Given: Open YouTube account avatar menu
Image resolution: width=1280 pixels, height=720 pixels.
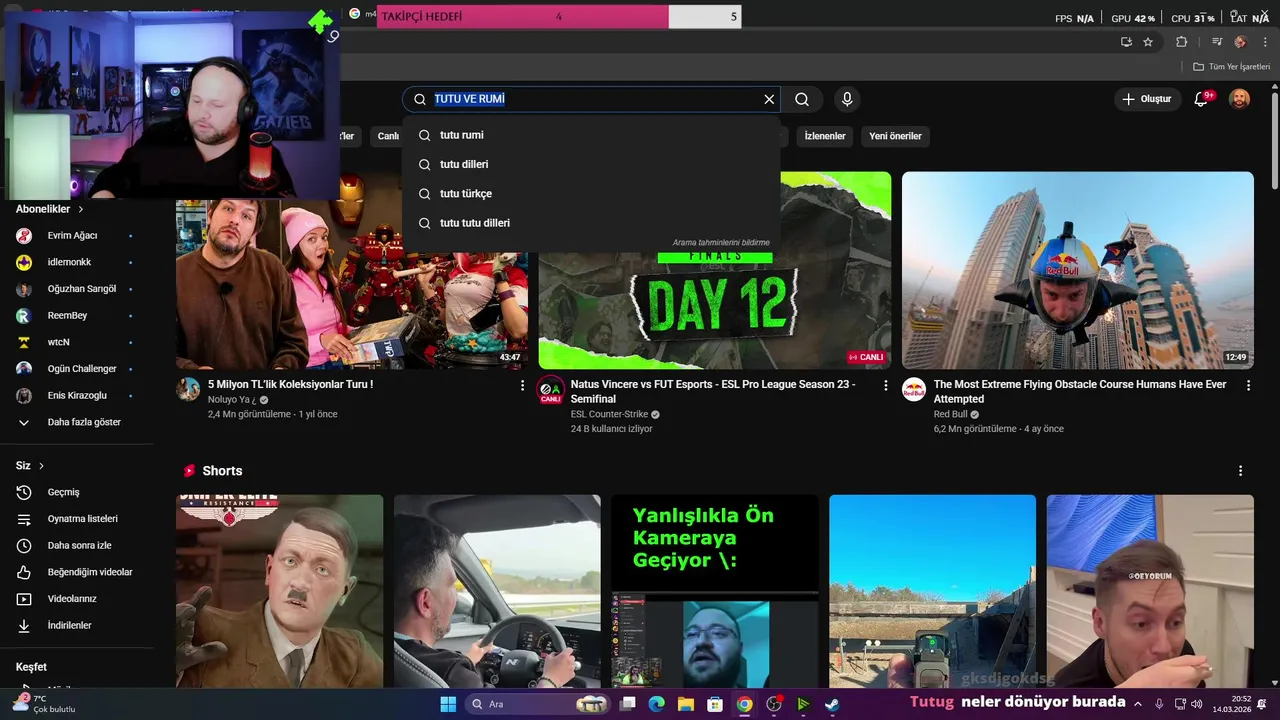Looking at the screenshot, I should [1239, 99].
